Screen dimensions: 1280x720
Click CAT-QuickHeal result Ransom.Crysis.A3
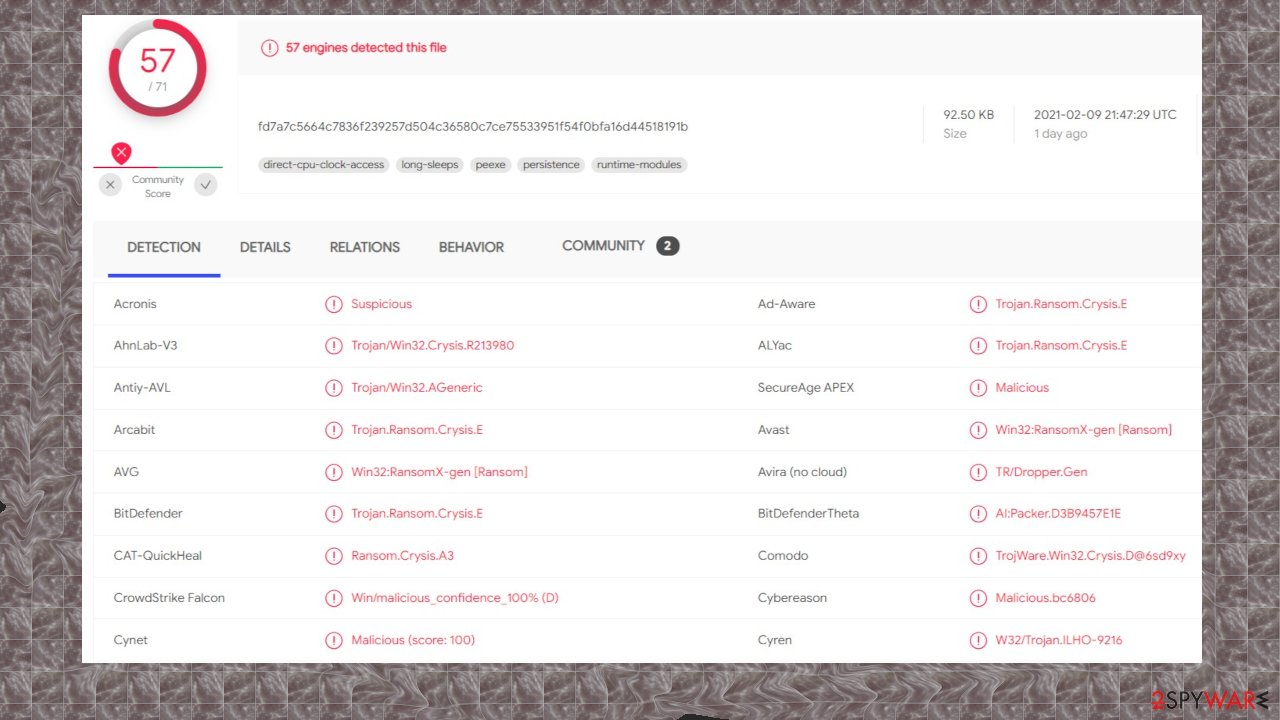coord(402,556)
